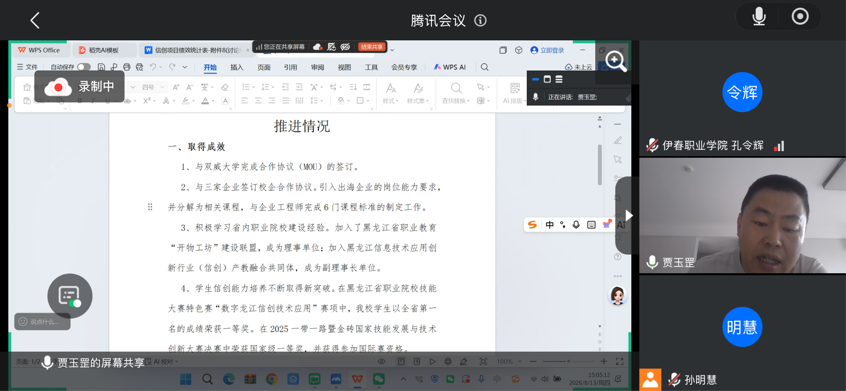The width and height of the screenshot is (846, 391).
Task: Click the clear formatting eraser icon
Action: (x=225, y=87)
